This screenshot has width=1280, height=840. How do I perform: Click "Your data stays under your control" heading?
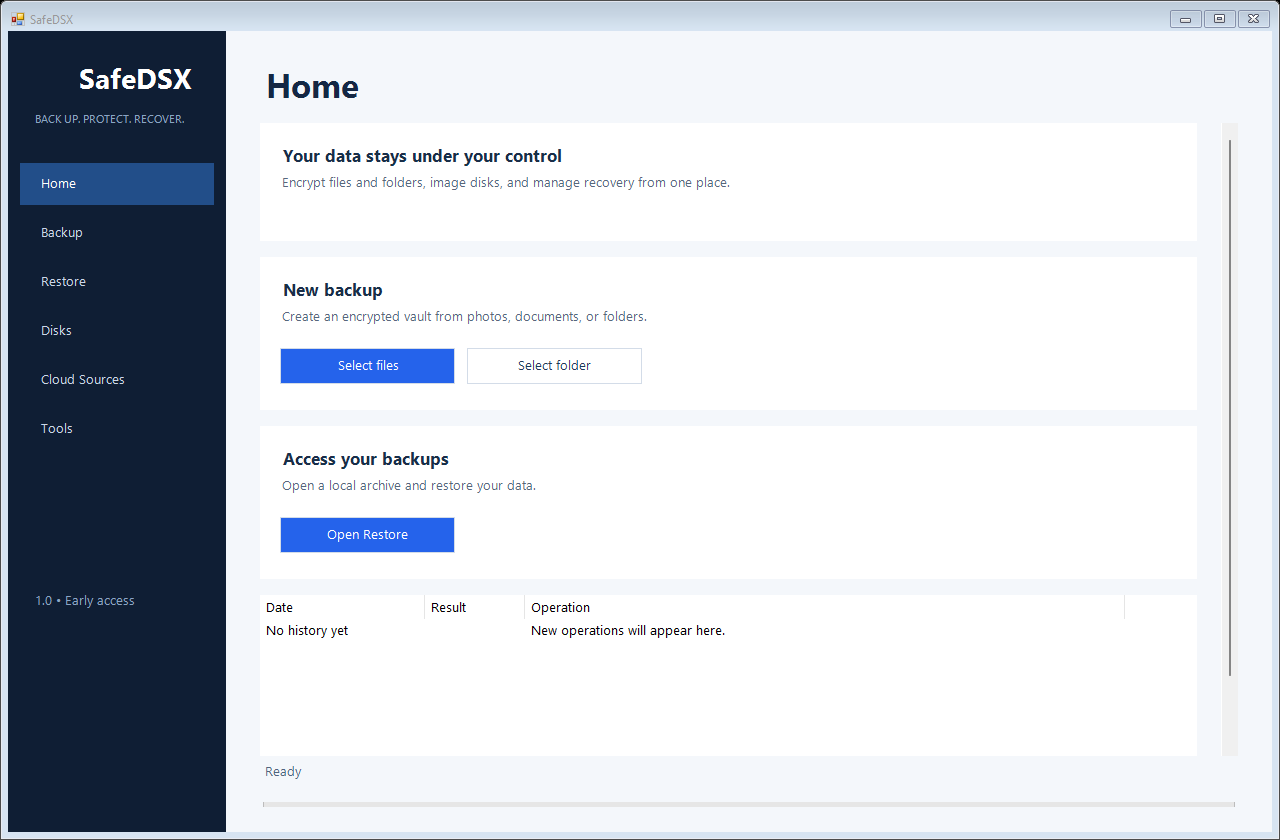422,156
